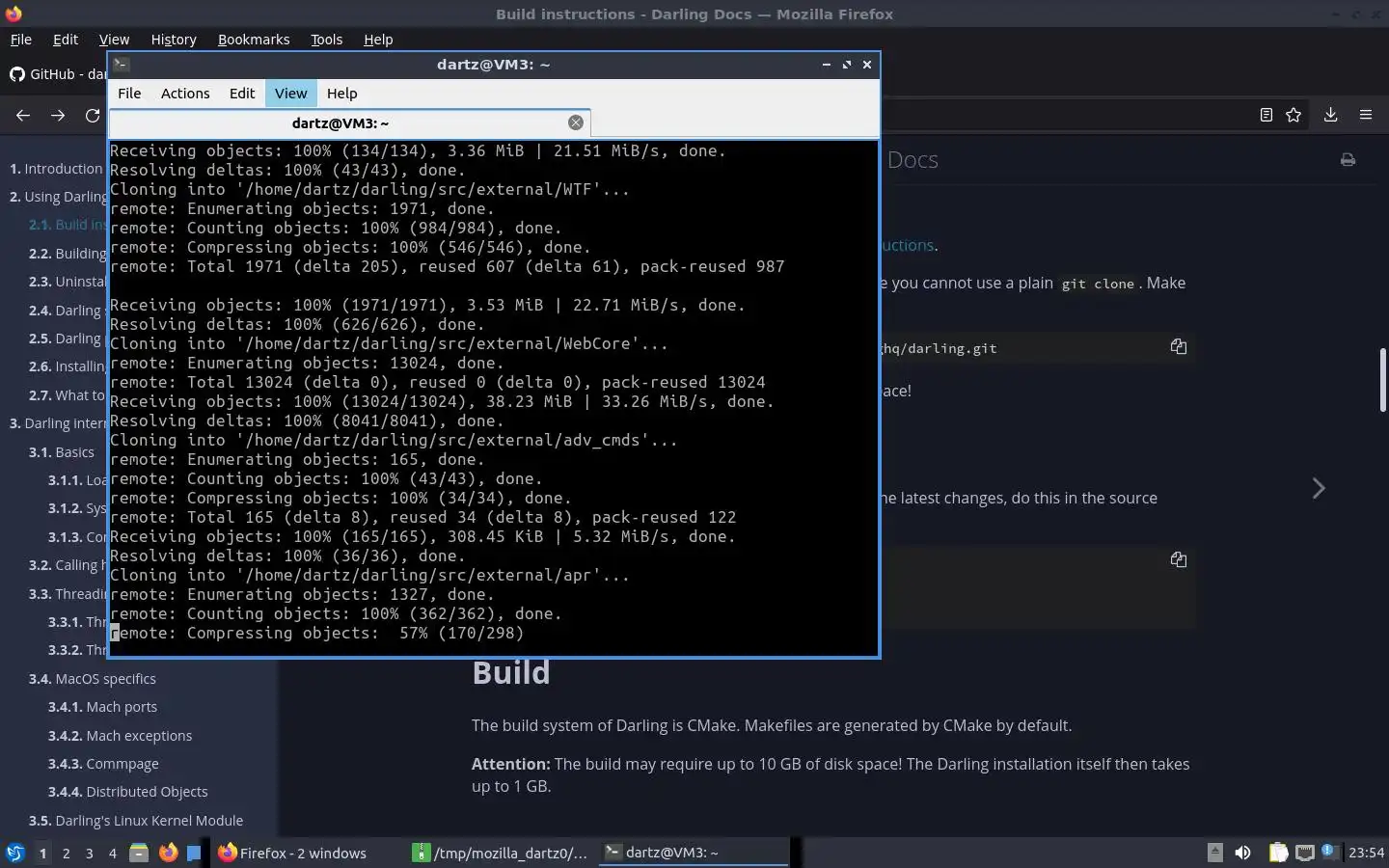Open the start menu in the taskbar
This screenshot has height=868, width=1389.
14,853
